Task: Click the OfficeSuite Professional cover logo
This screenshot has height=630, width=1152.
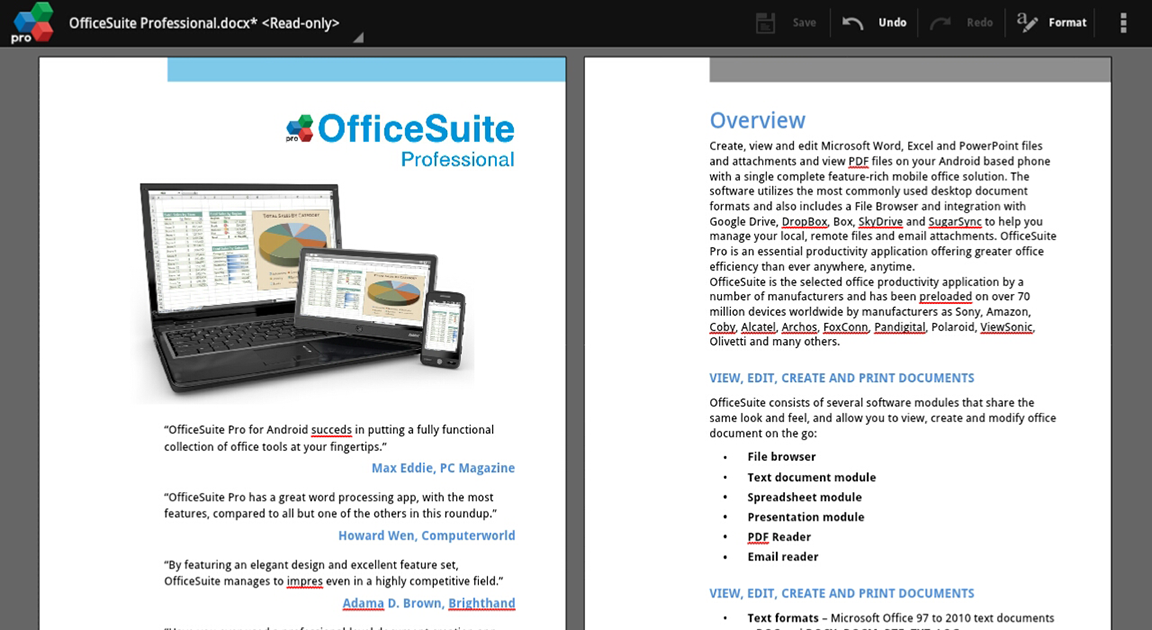Action: pos(400,140)
